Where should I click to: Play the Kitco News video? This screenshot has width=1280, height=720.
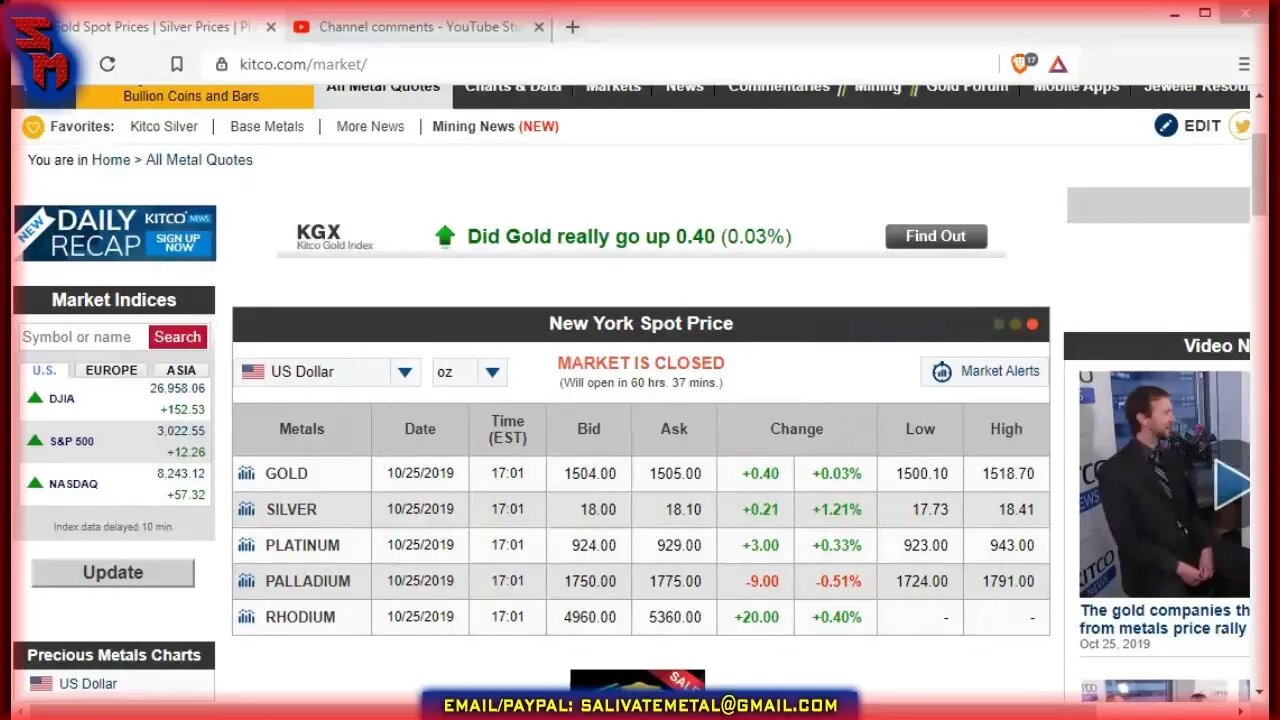pos(1232,485)
